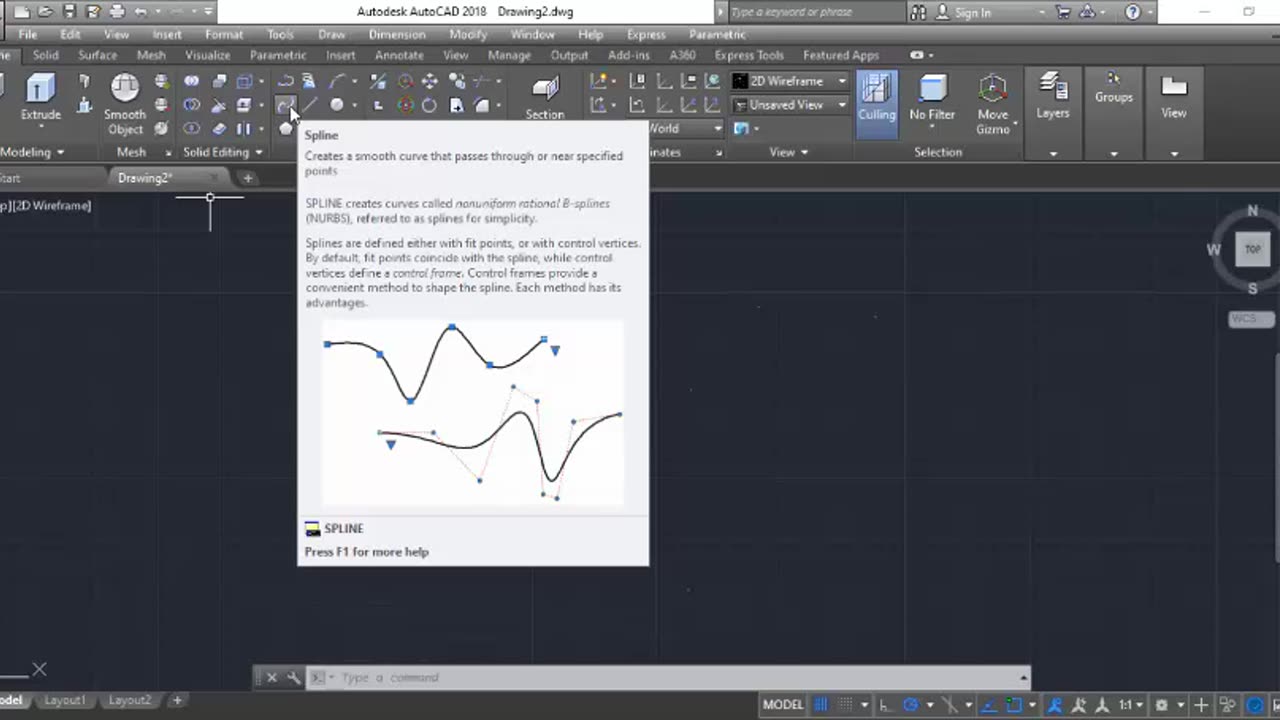Click the Solid Union icon
This screenshot has height=720, width=1280.
(191, 81)
